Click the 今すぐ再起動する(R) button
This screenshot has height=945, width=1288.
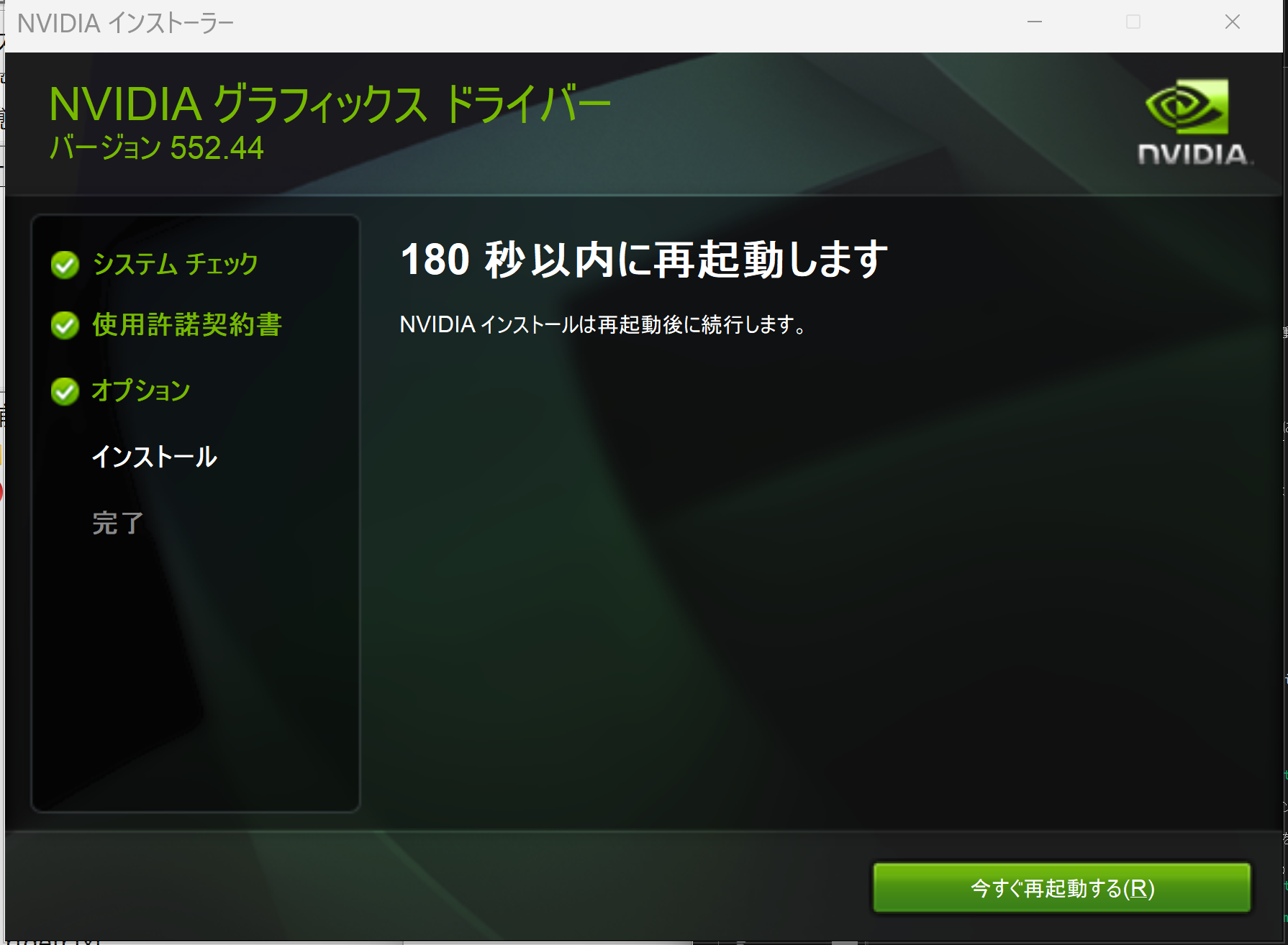point(1061,888)
